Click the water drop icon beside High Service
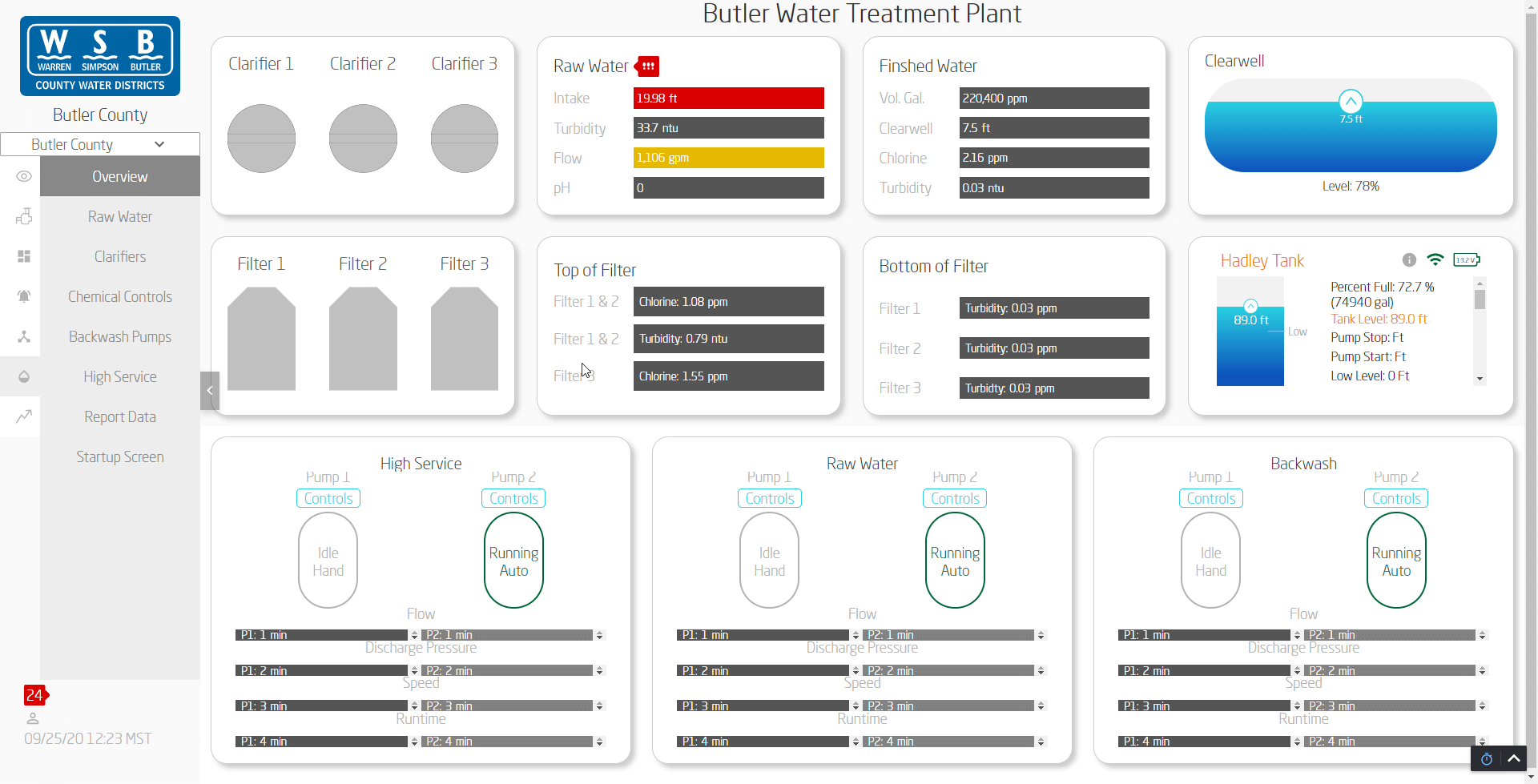 (24, 376)
